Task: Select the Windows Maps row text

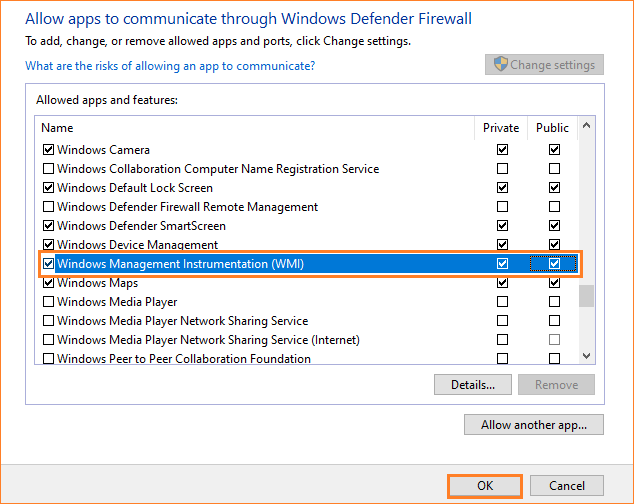Action: click(97, 283)
